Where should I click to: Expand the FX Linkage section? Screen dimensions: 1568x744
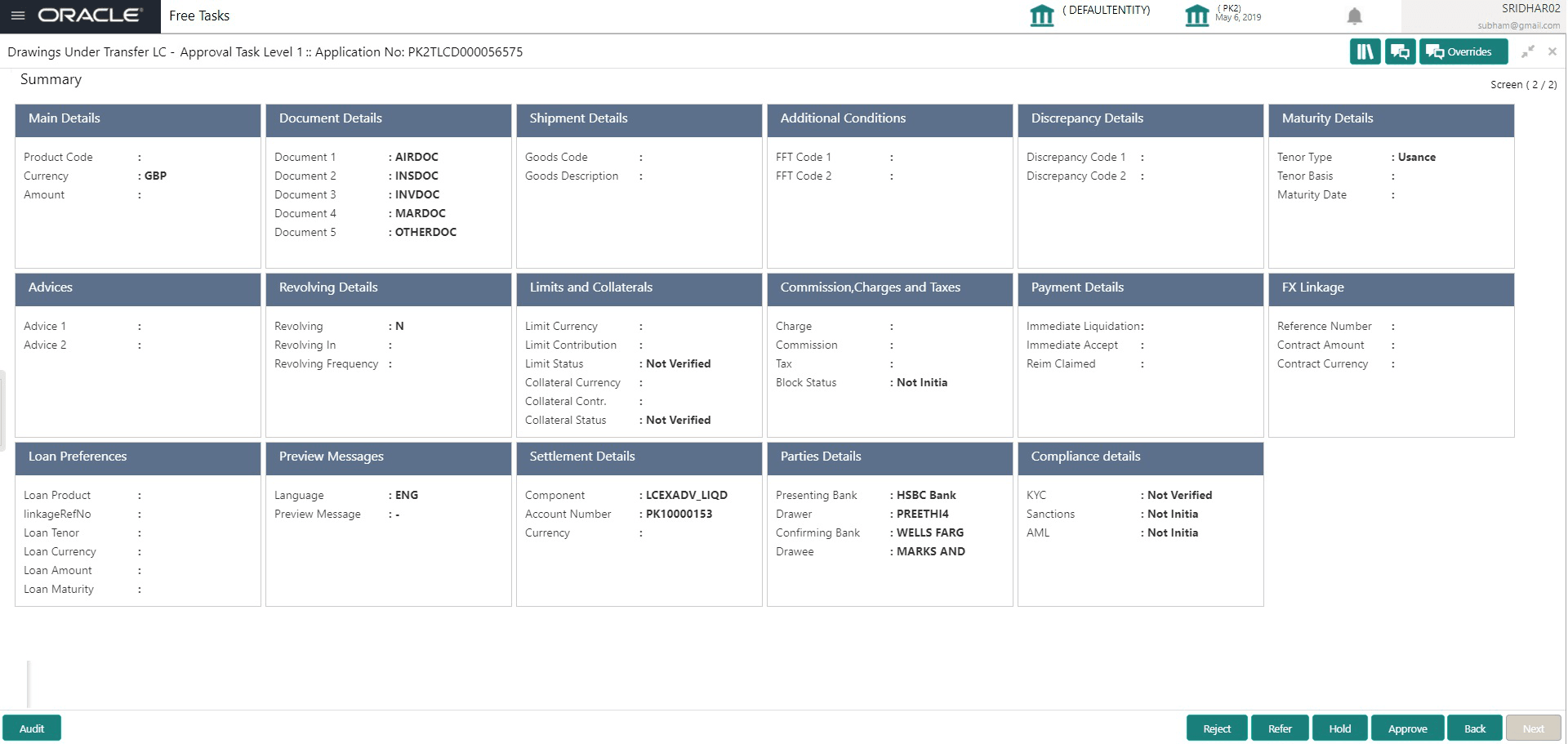(x=1392, y=289)
